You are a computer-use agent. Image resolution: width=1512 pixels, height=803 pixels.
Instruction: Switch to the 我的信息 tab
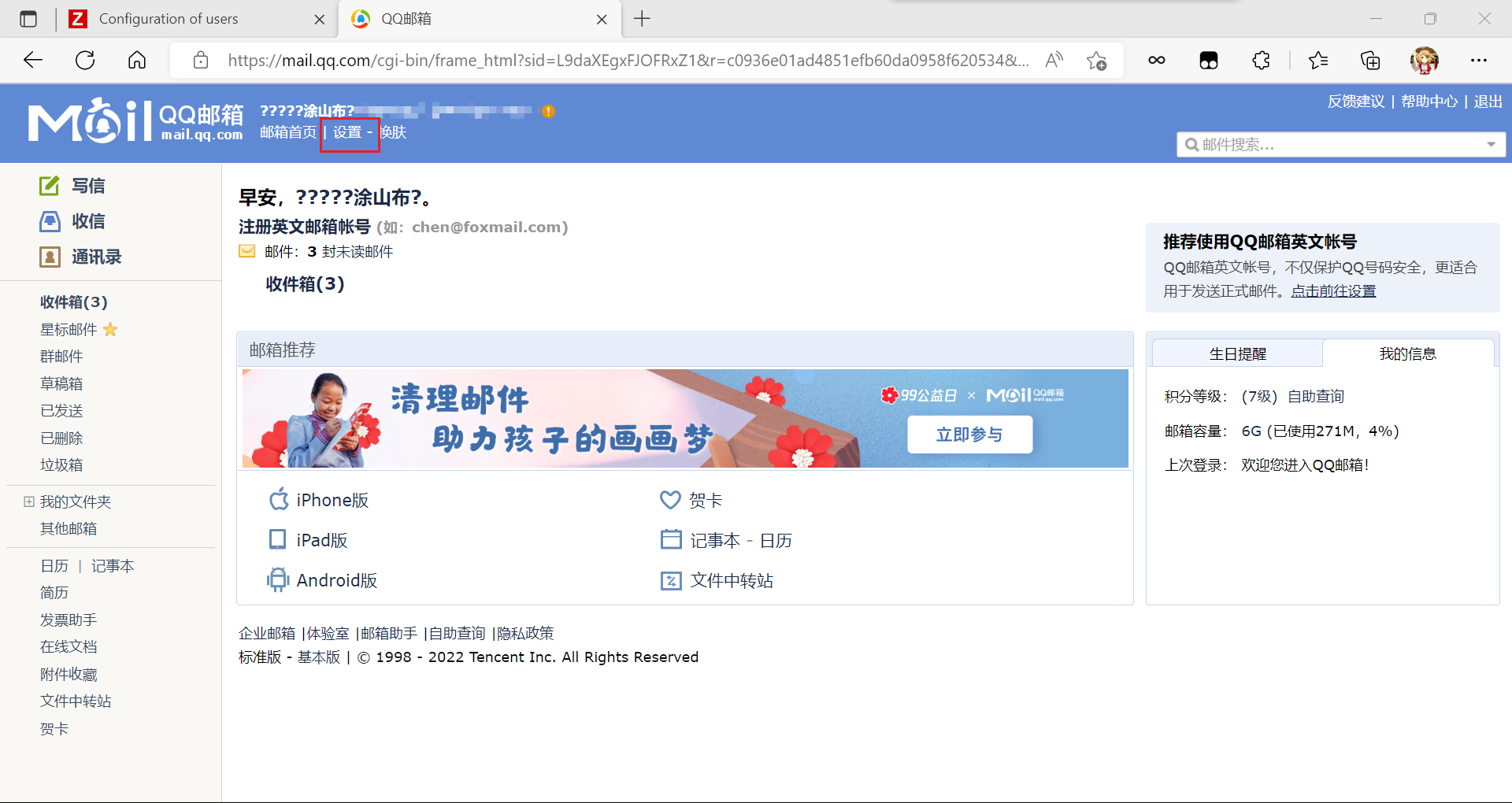(1408, 353)
